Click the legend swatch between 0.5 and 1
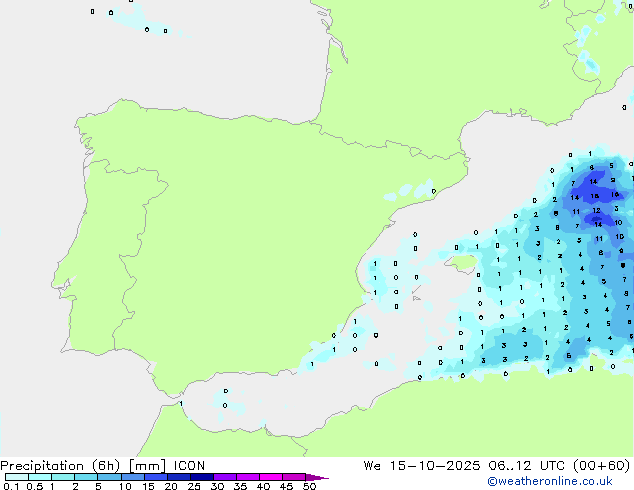Viewport: 634px width, 490px height. click(40, 477)
